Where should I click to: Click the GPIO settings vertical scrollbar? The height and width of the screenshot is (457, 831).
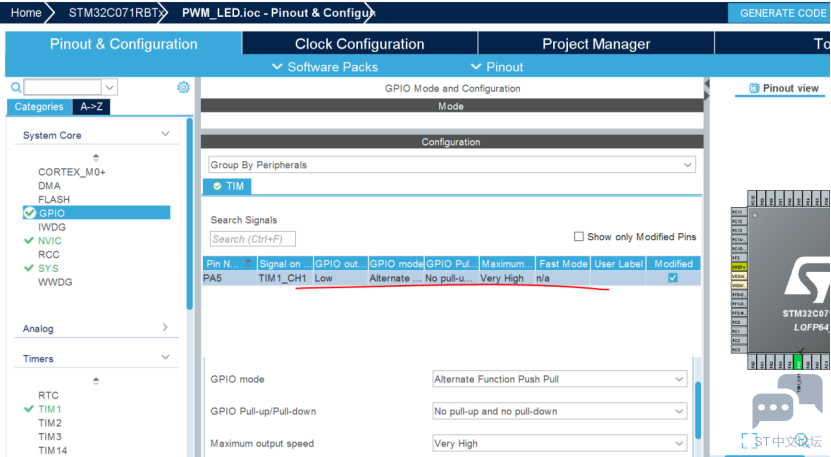click(x=698, y=410)
